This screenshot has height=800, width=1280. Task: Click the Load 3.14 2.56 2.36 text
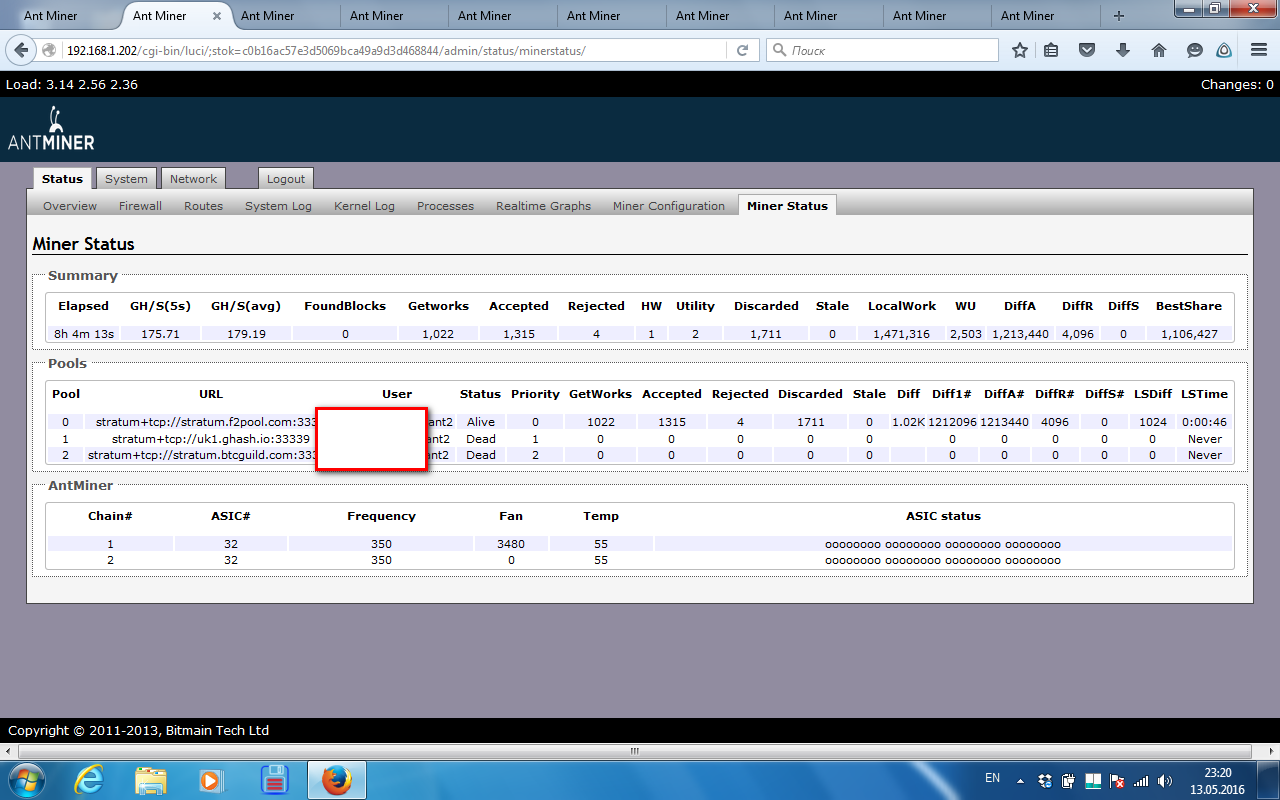(x=72, y=85)
